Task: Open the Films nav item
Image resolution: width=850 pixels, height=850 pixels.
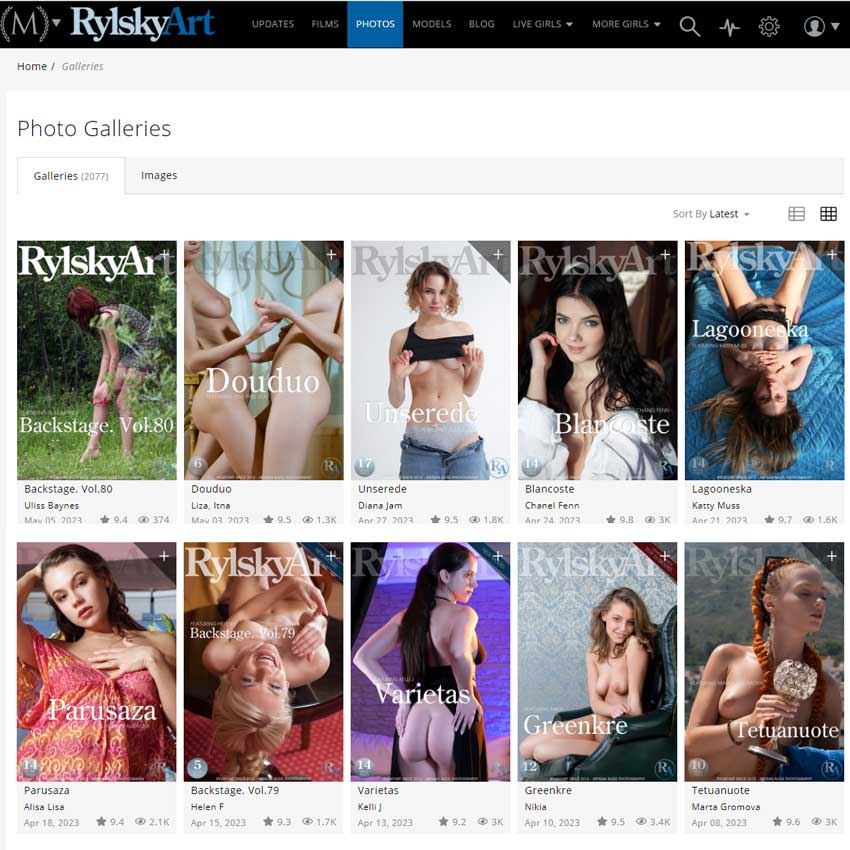Action: pyautogui.click(x=325, y=24)
